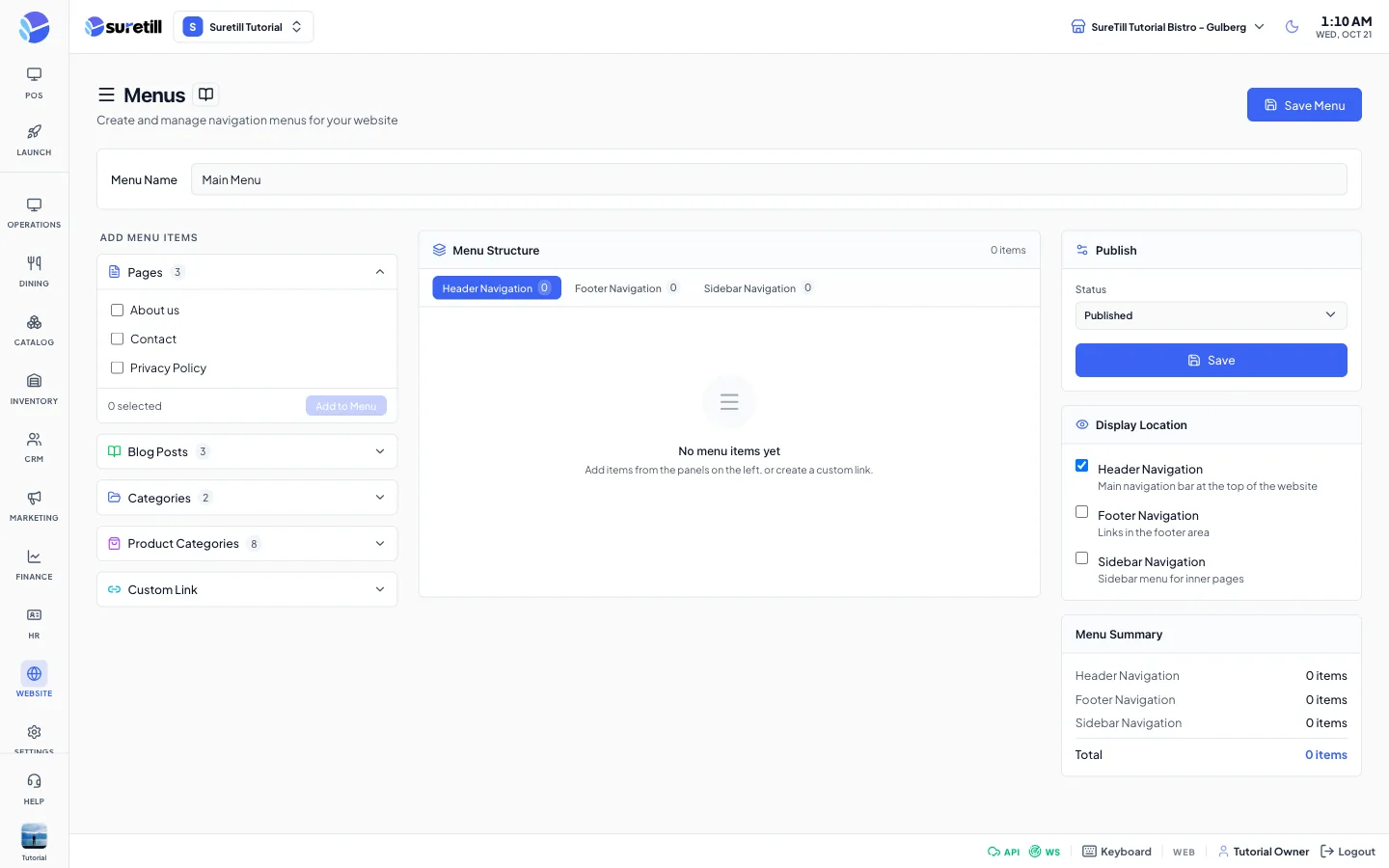1389x868 pixels.
Task: Switch to the Sidebar Navigation tab
Action: coord(758,287)
